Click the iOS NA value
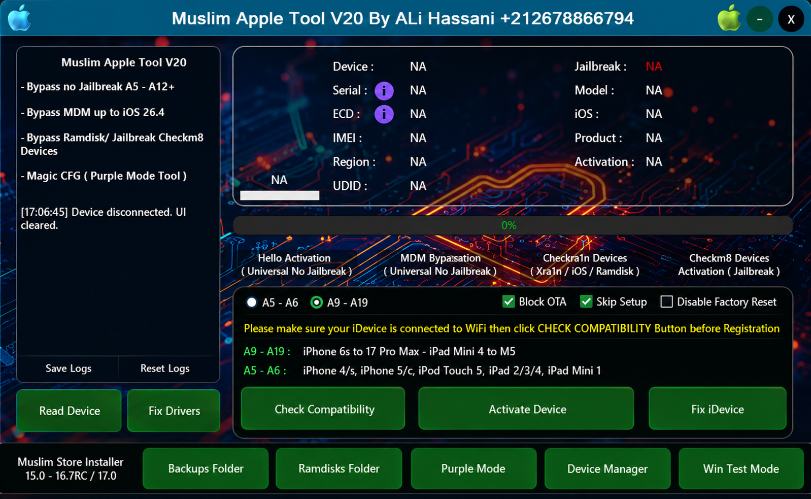Viewport: 811px width, 499px height. pos(654,114)
